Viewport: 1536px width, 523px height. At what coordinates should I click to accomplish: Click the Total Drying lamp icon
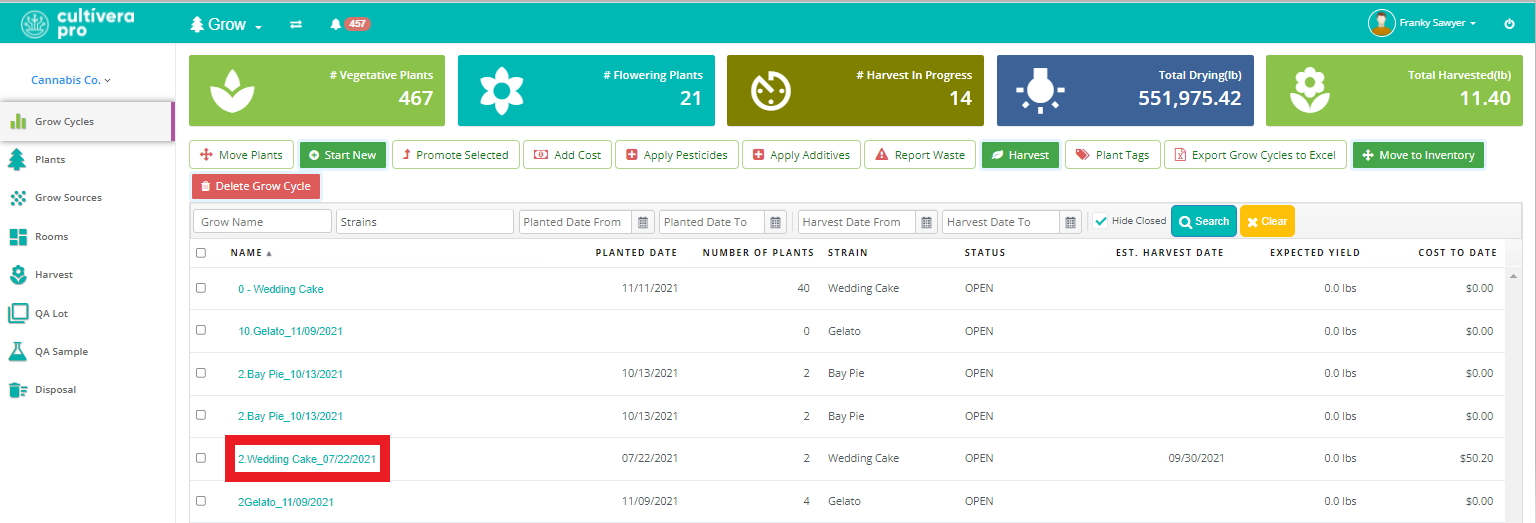[1039, 91]
